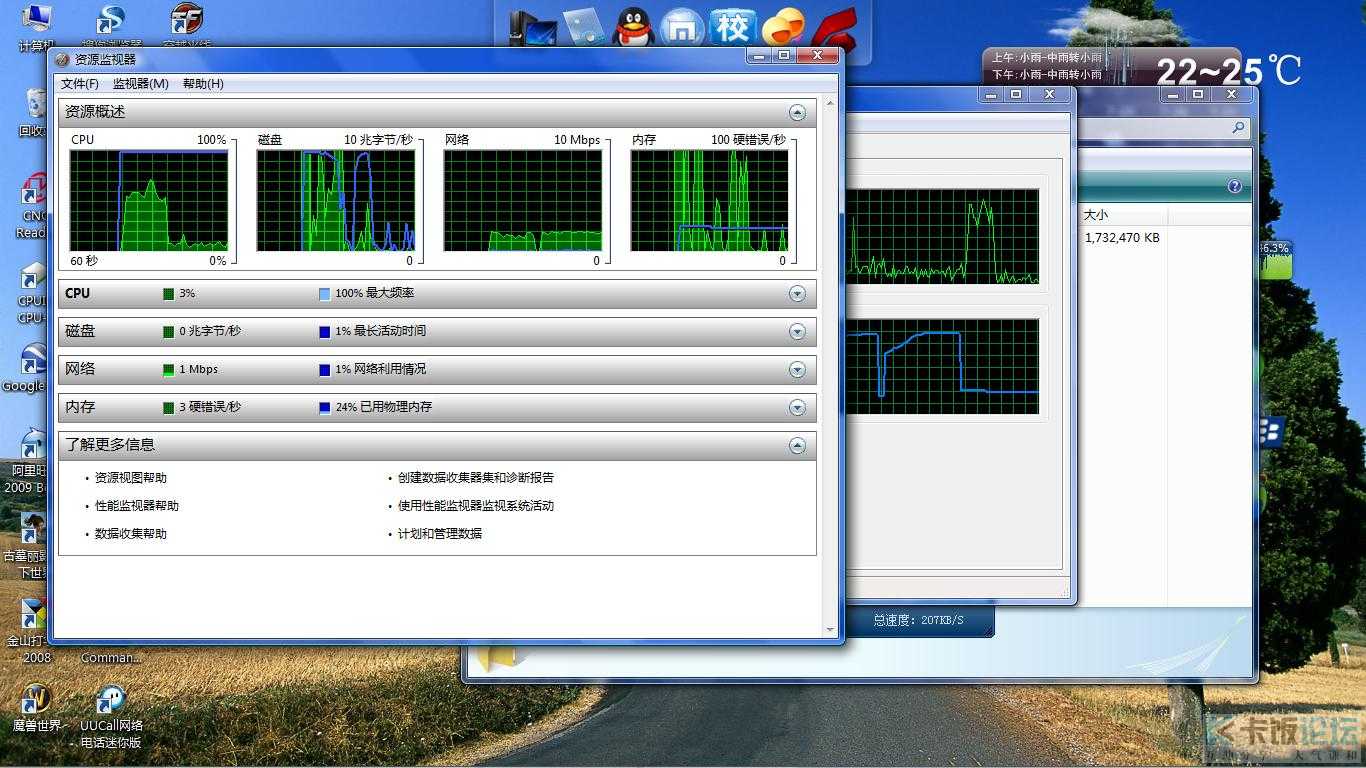Expand the CPU details section
1366x768 pixels.
pyautogui.click(x=797, y=294)
